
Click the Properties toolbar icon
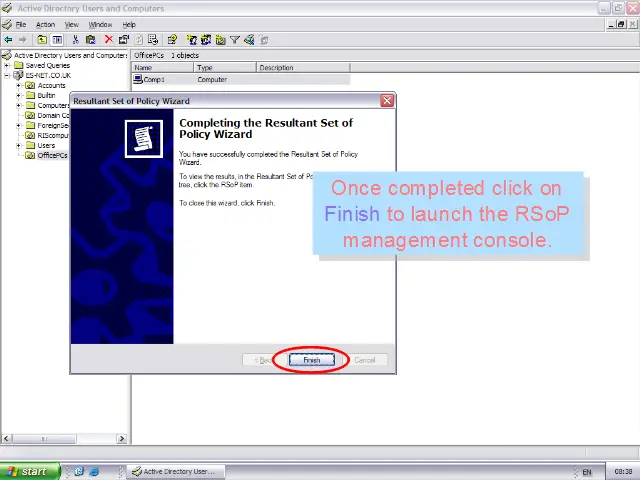(x=124, y=40)
